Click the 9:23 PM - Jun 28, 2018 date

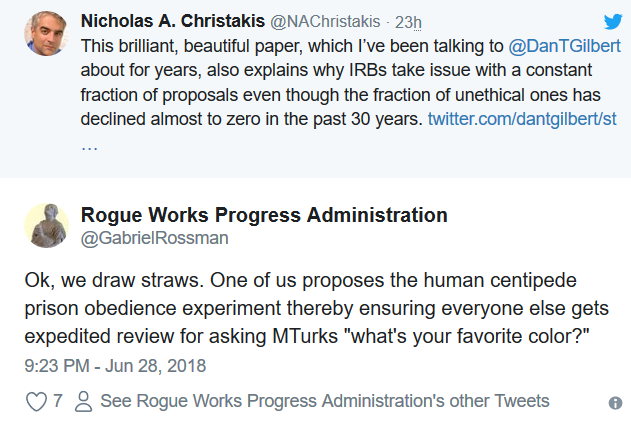click(115, 366)
